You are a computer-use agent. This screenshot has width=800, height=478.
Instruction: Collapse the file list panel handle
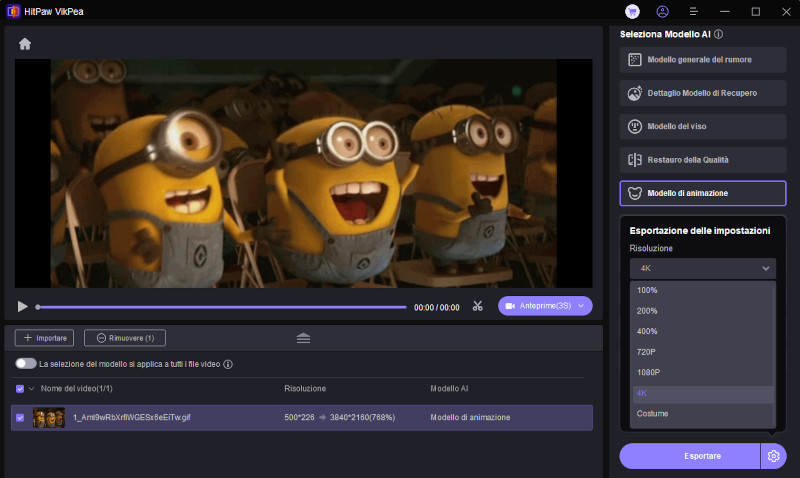pos(303,338)
